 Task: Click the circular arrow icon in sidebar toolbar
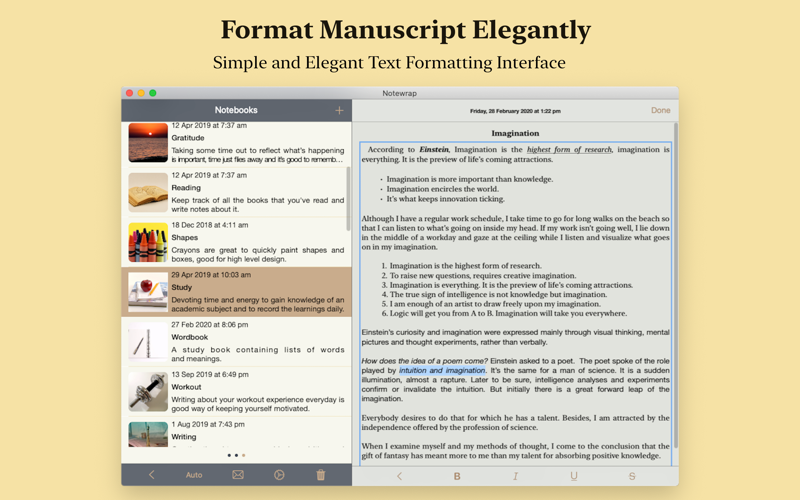coord(280,475)
